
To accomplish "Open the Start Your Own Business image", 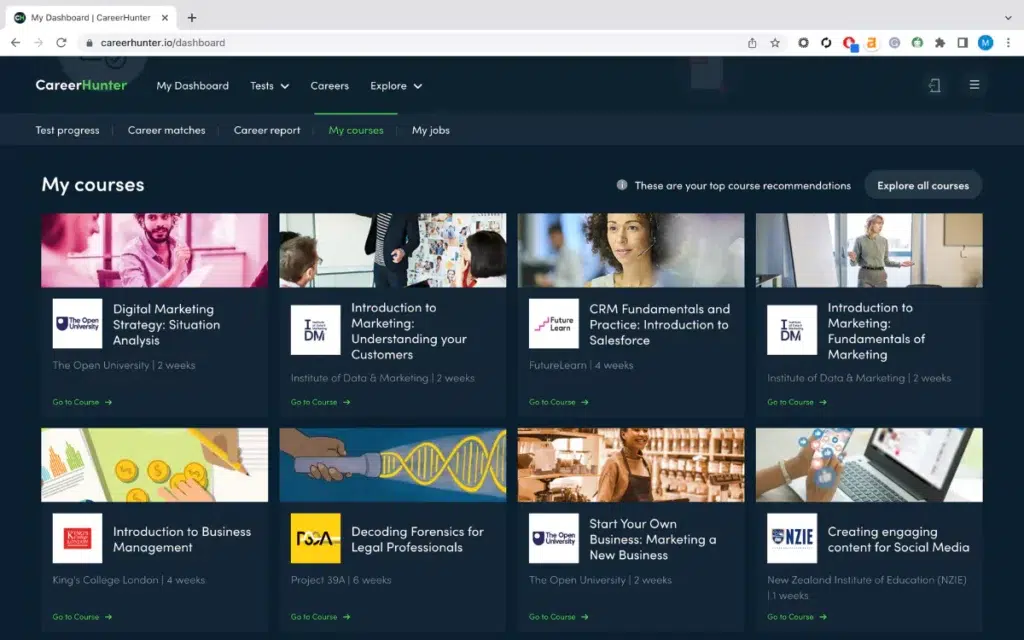I will [631, 465].
